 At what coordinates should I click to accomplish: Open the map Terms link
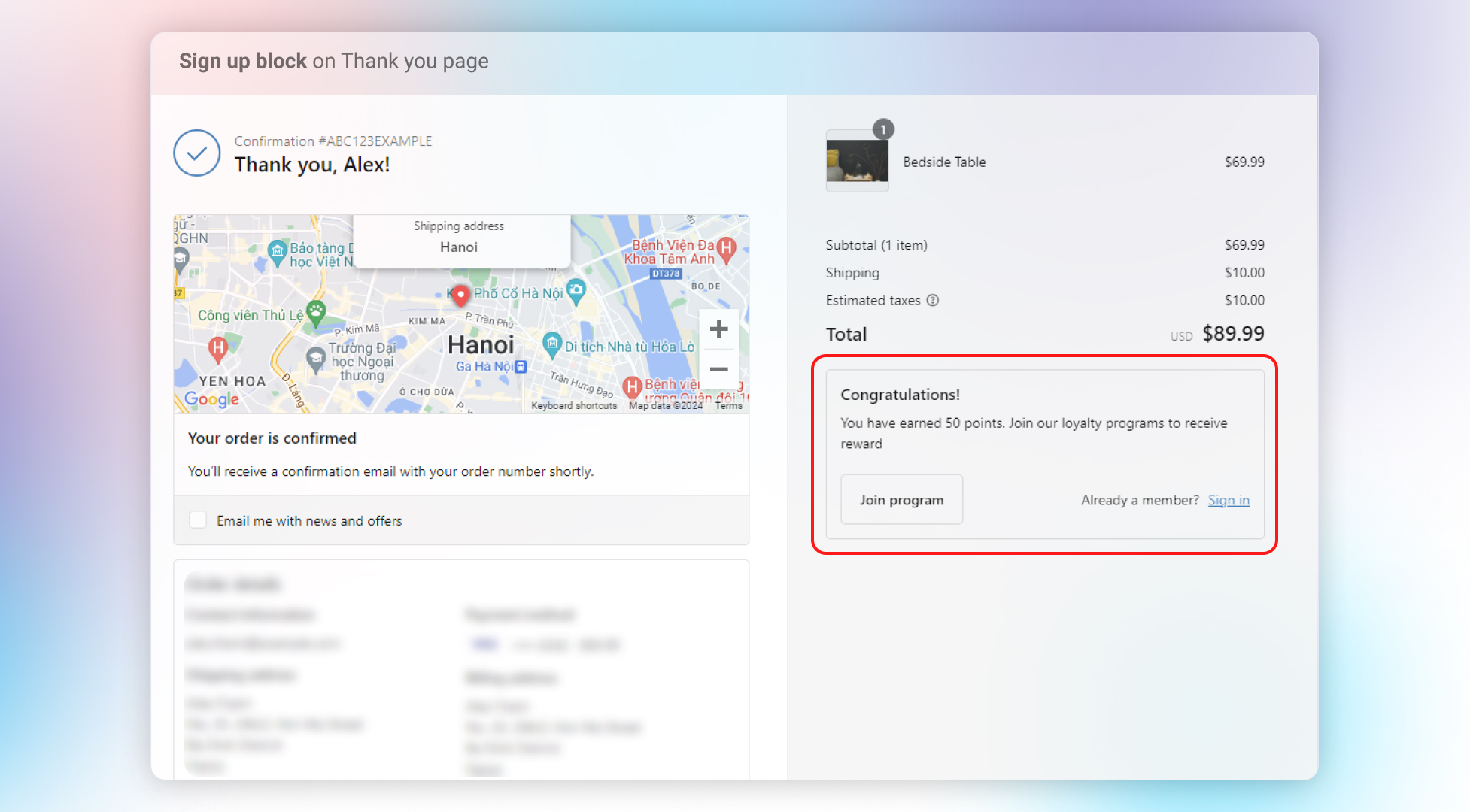click(728, 406)
